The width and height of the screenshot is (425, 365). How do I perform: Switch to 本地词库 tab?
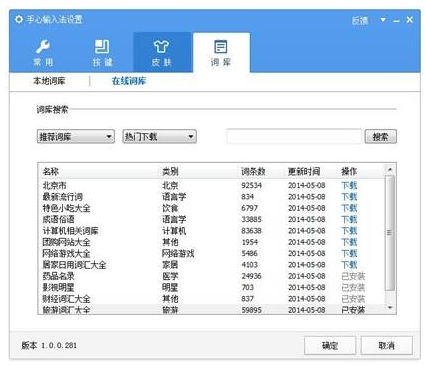click(x=49, y=81)
